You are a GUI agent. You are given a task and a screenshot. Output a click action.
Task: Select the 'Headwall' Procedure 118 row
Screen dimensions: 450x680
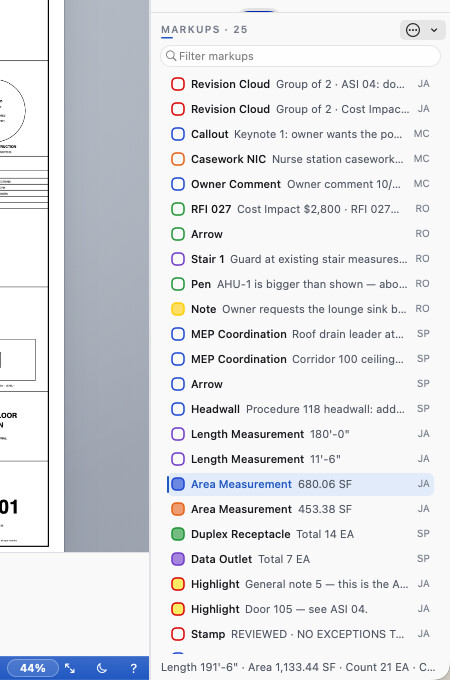(300, 409)
